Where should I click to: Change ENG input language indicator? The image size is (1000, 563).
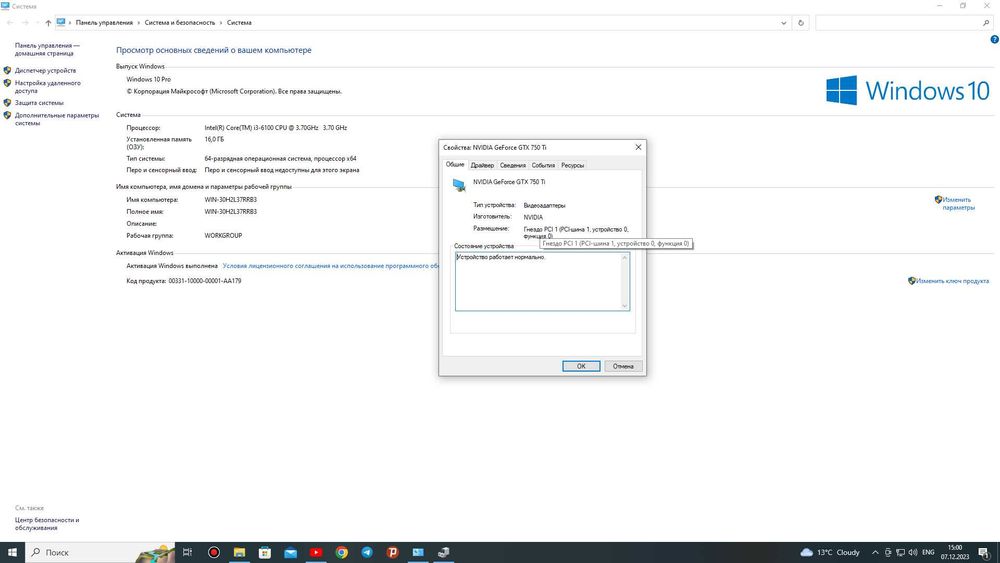[929, 552]
